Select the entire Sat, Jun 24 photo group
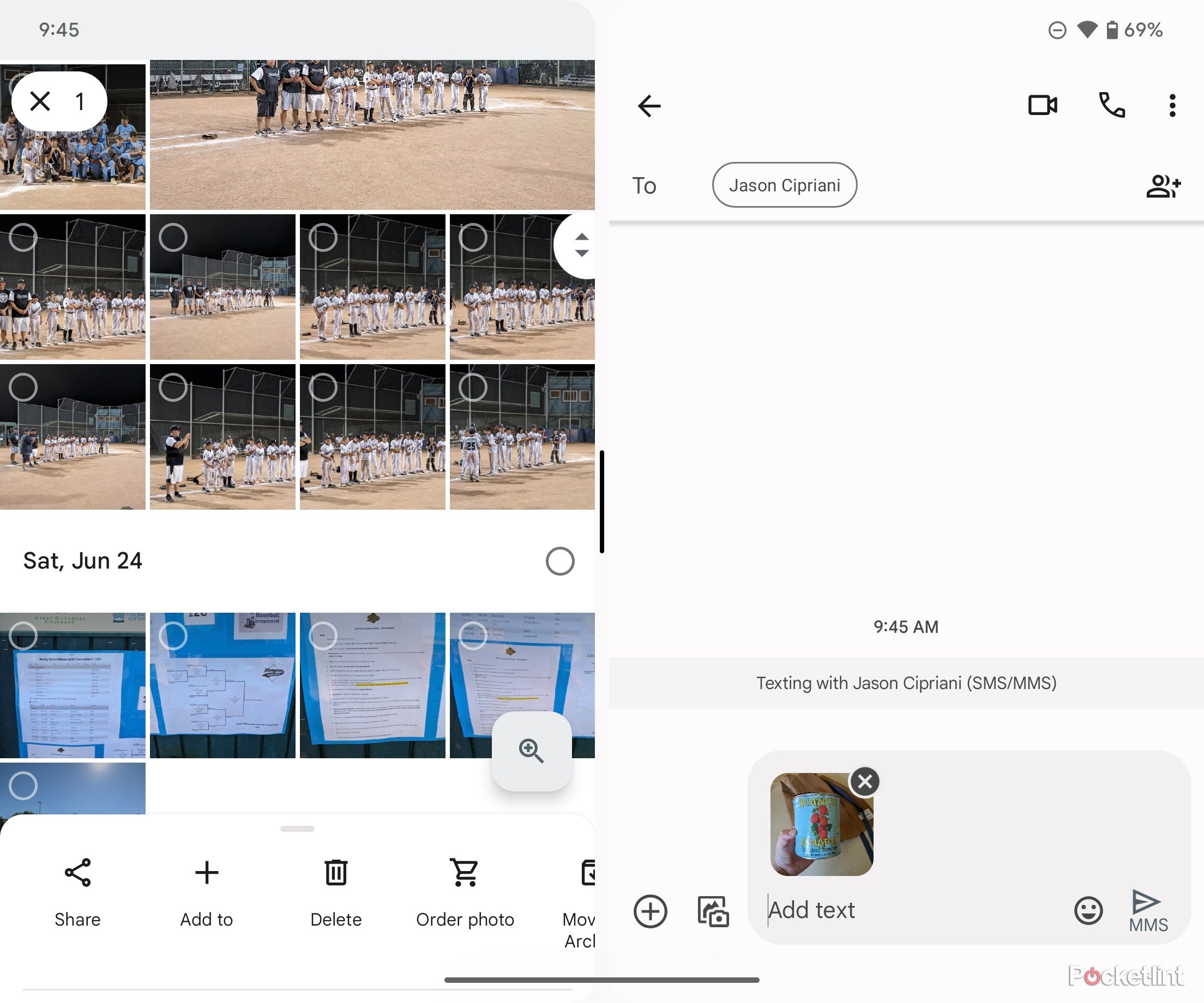Screen dimensions: 1204x1003 [560, 560]
